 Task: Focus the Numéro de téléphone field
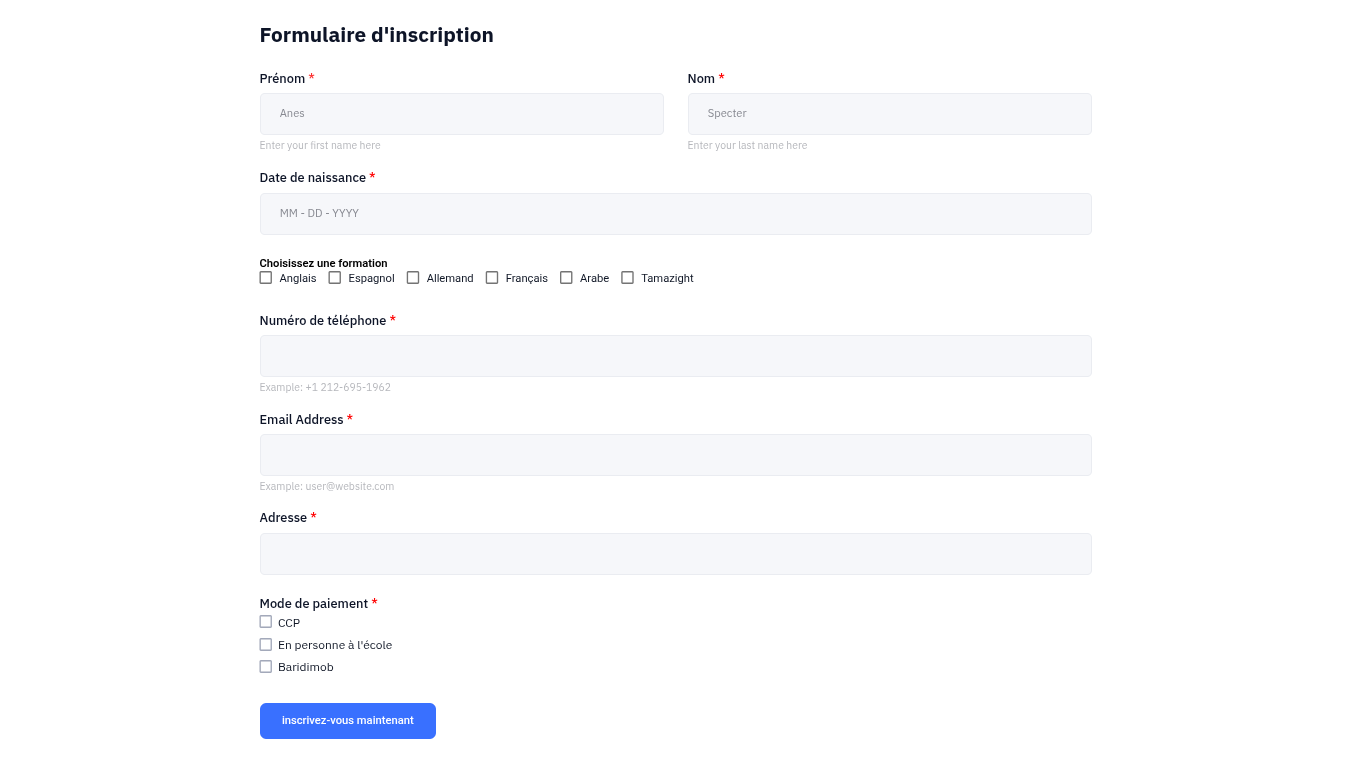click(676, 356)
